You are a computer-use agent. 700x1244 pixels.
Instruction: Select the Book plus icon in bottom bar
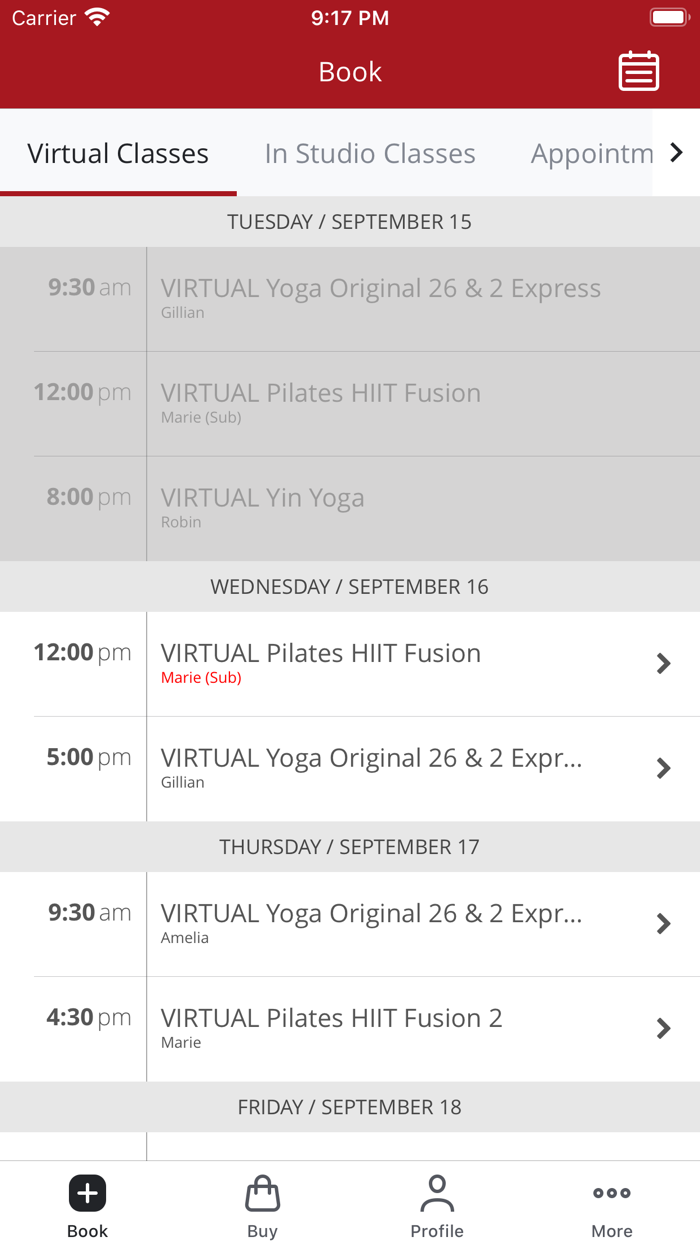pyautogui.click(x=87, y=1192)
